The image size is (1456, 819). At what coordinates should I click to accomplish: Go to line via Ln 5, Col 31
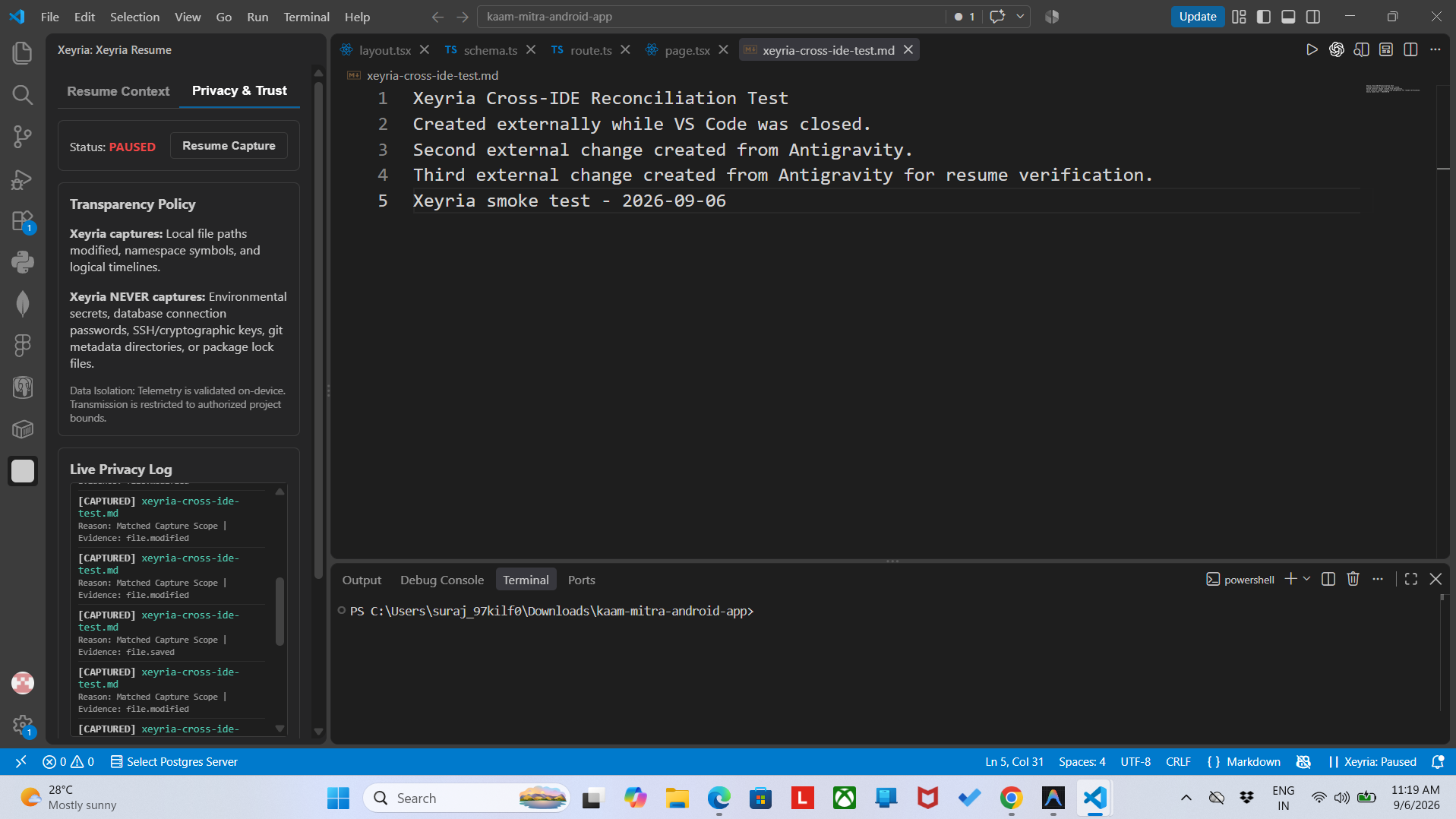1014,761
